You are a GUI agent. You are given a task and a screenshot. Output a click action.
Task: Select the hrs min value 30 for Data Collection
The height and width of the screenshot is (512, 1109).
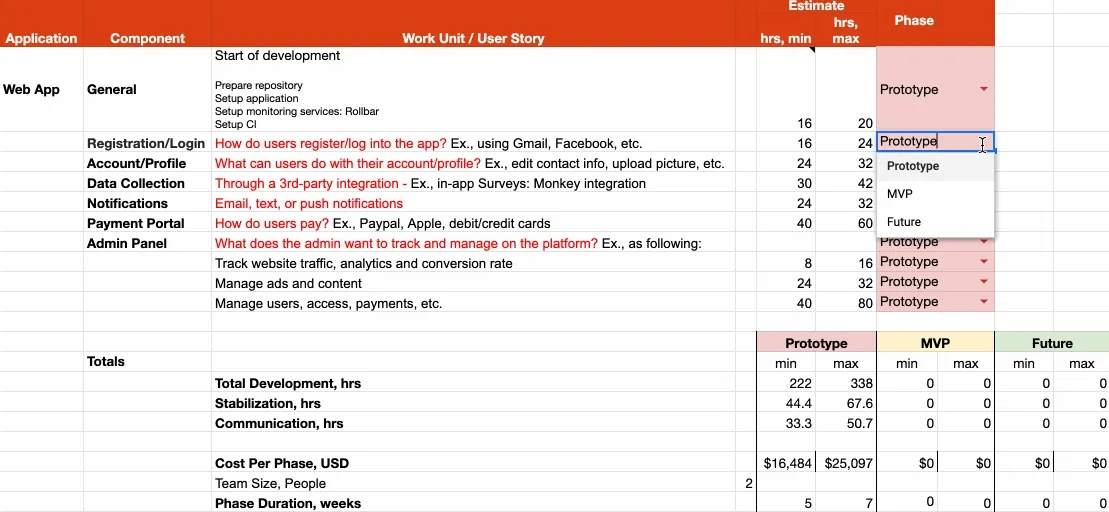click(786, 183)
